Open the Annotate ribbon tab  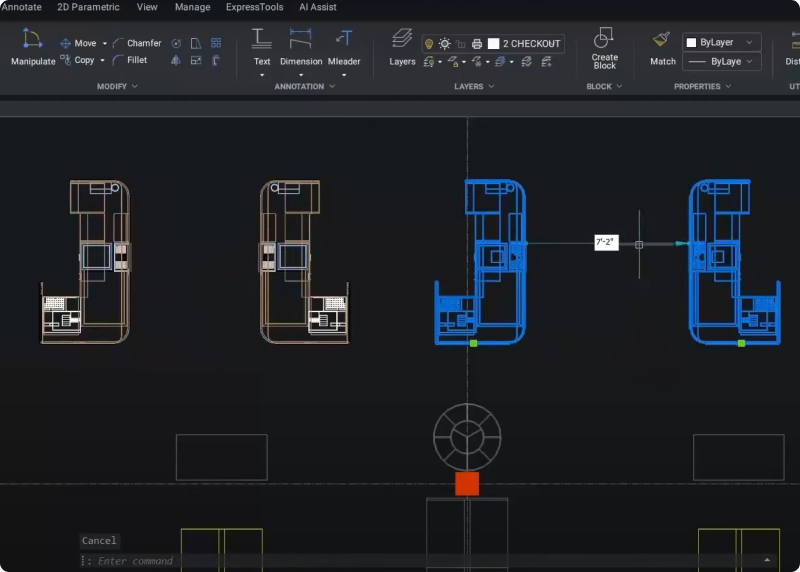click(x=21, y=7)
